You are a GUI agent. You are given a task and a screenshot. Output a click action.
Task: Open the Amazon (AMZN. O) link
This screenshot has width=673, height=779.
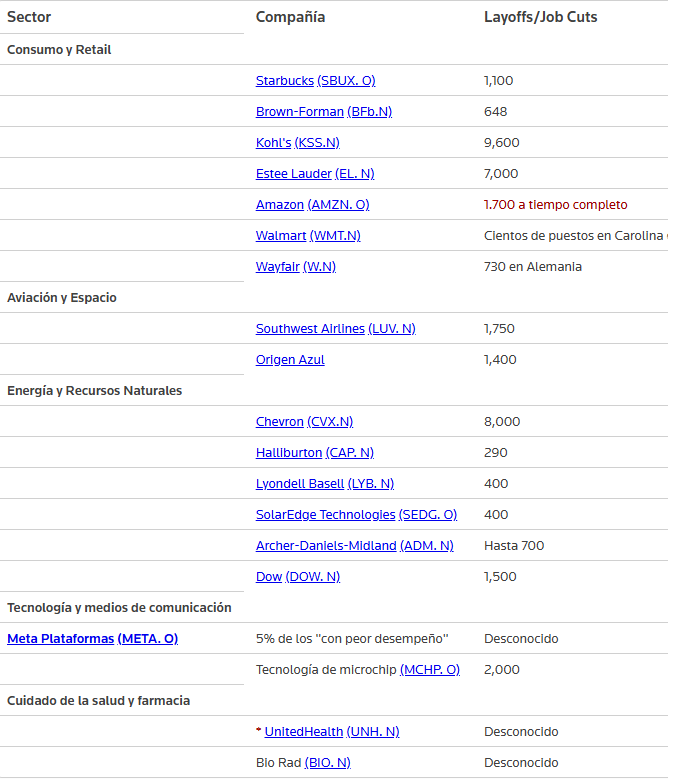[x=312, y=205]
